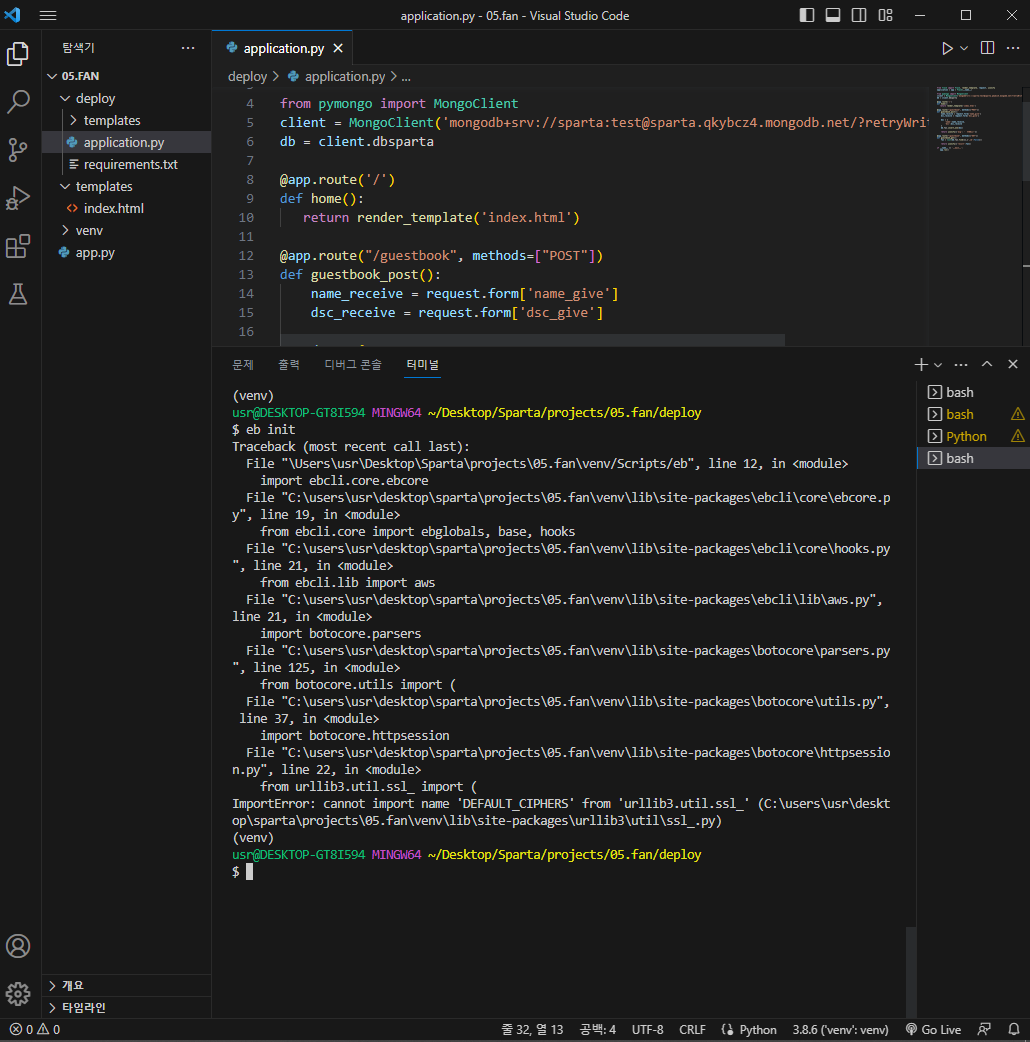Open requirements.txt in explorer
Screen dimensions: 1030x1042
[126, 164]
